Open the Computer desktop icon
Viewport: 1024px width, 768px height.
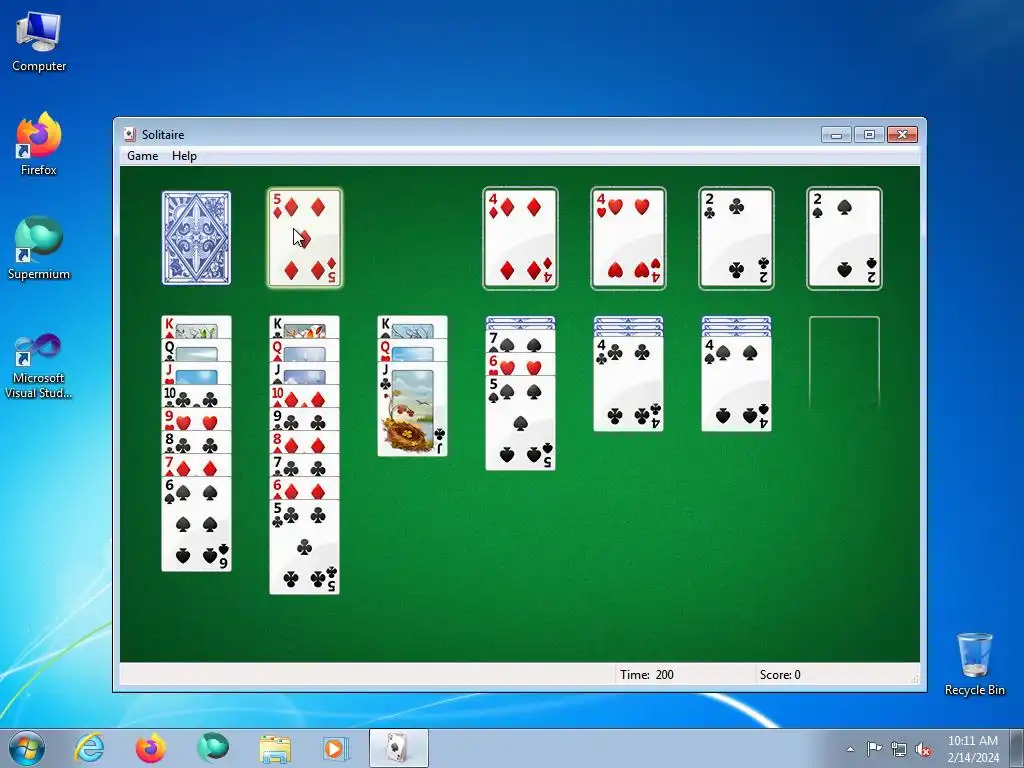click(x=39, y=42)
